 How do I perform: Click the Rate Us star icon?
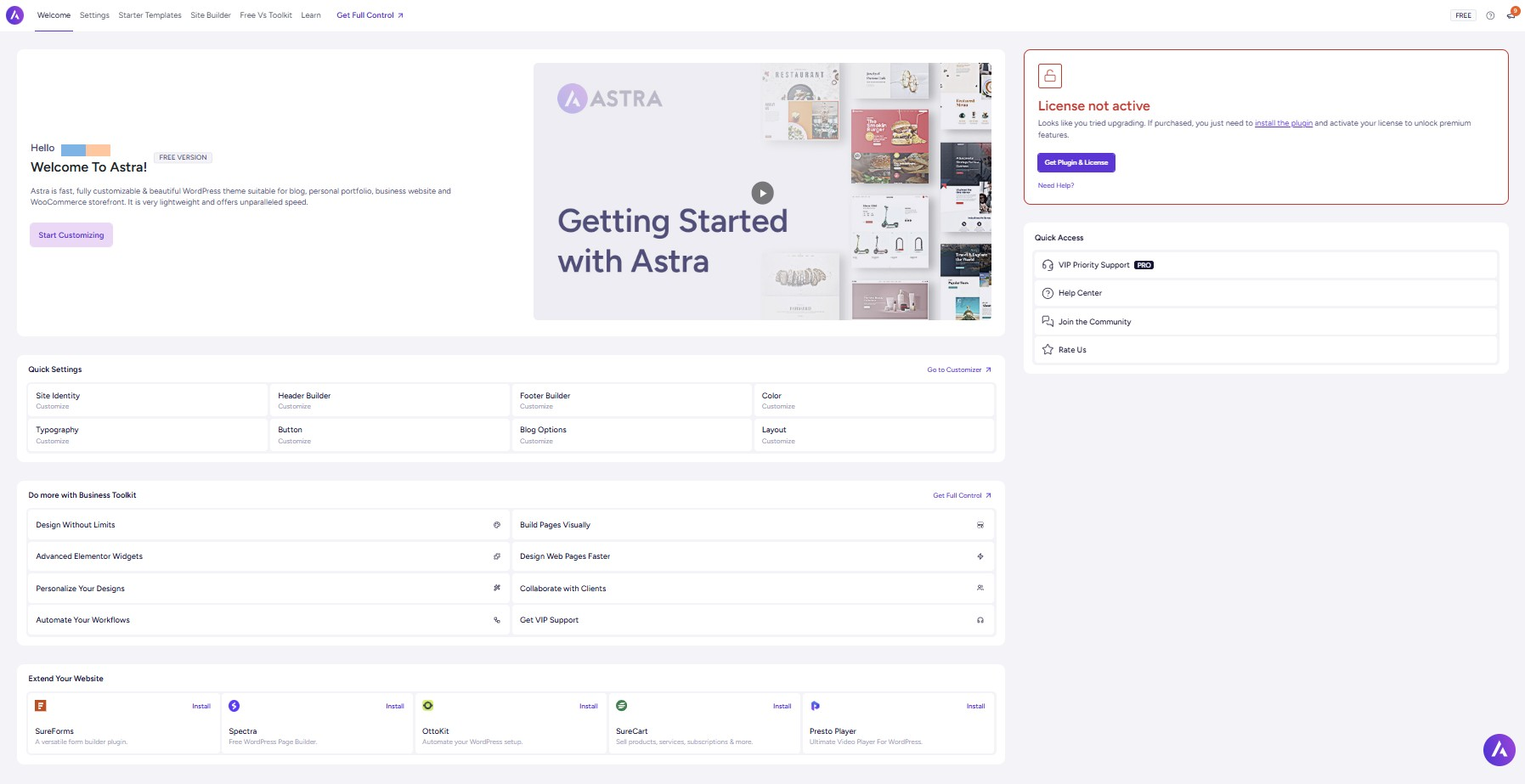1048,350
